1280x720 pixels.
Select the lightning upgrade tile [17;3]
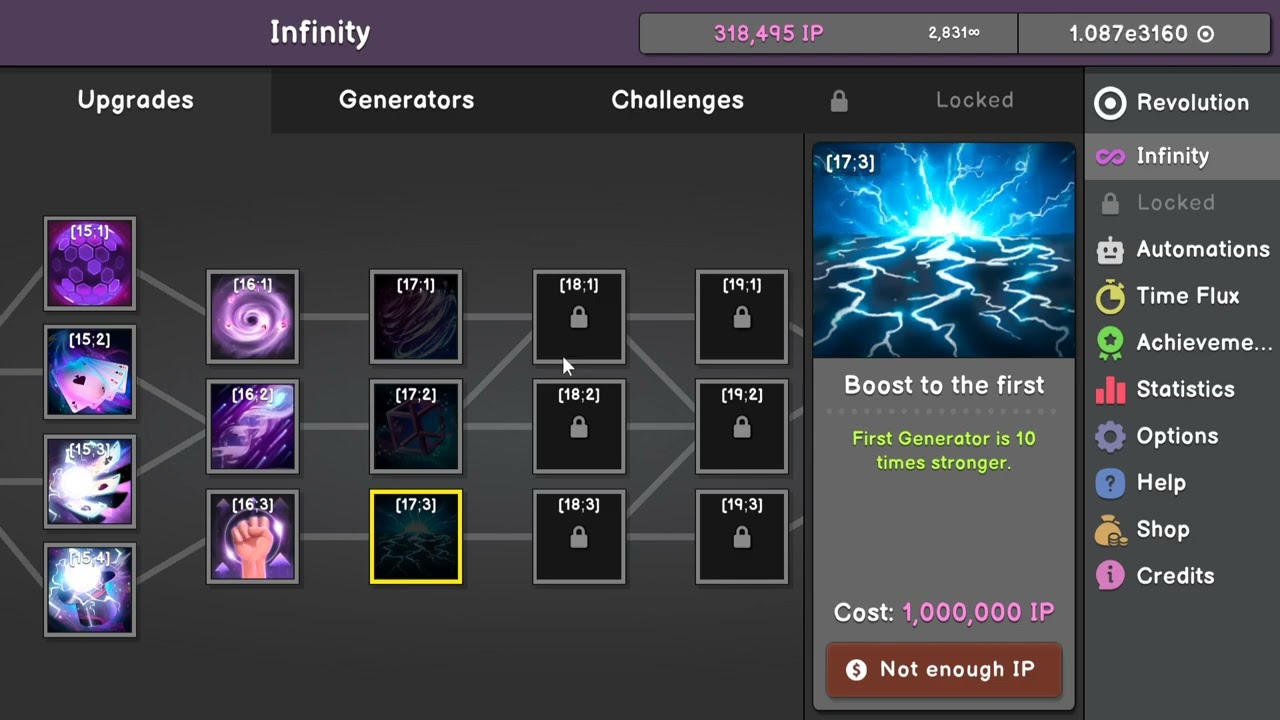tap(416, 536)
